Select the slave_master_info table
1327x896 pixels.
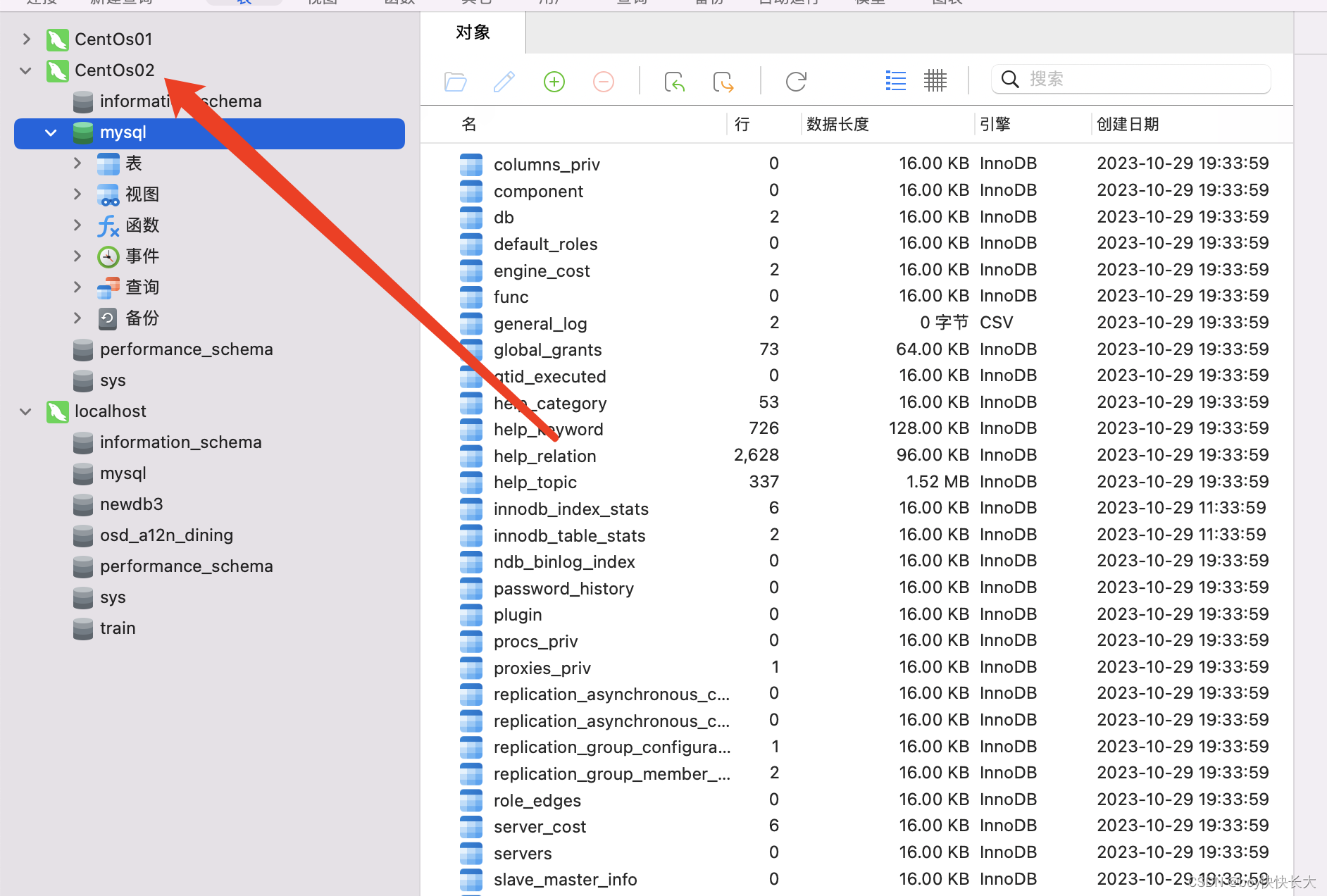(x=565, y=879)
